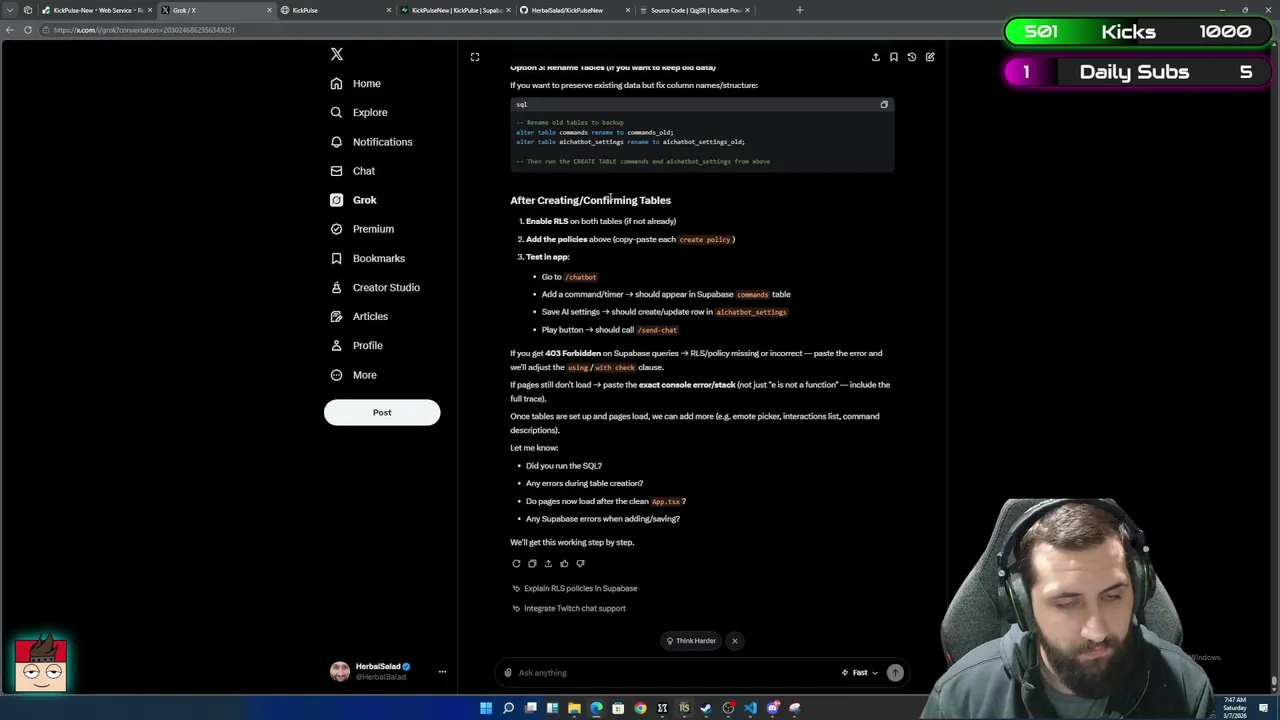This screenshot has height=720, width=1280.
Task: Switch to HerbalSalad/KickPulseNew GitHub tab
Action: (575, 10)
